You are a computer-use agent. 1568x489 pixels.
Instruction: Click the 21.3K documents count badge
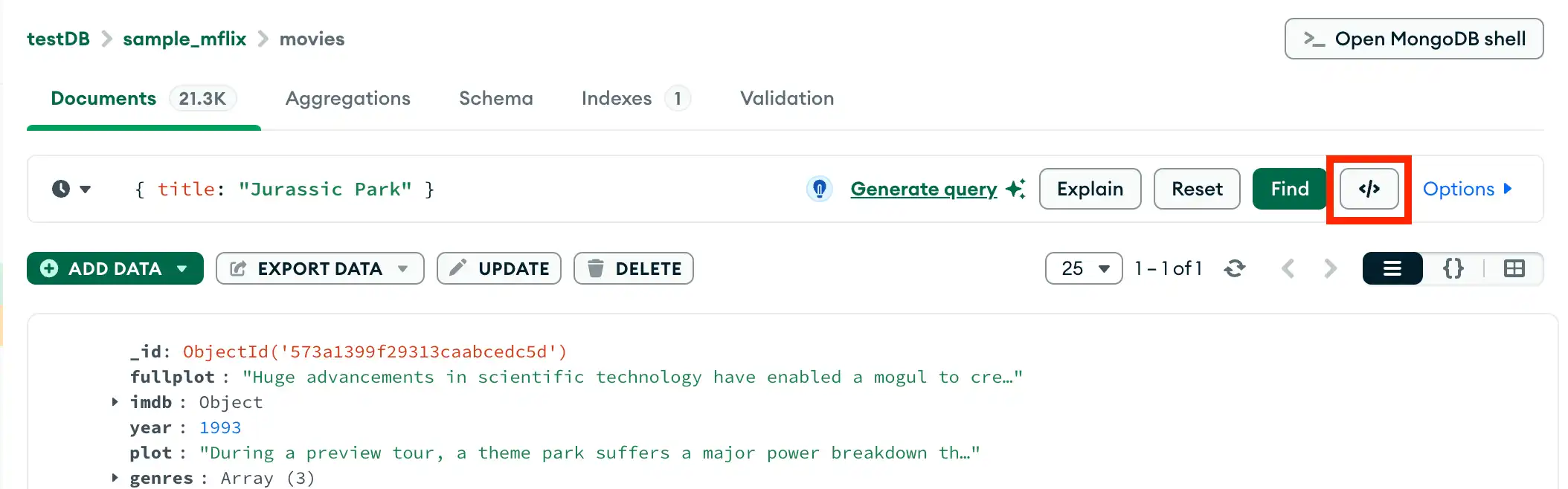(202, 98)
